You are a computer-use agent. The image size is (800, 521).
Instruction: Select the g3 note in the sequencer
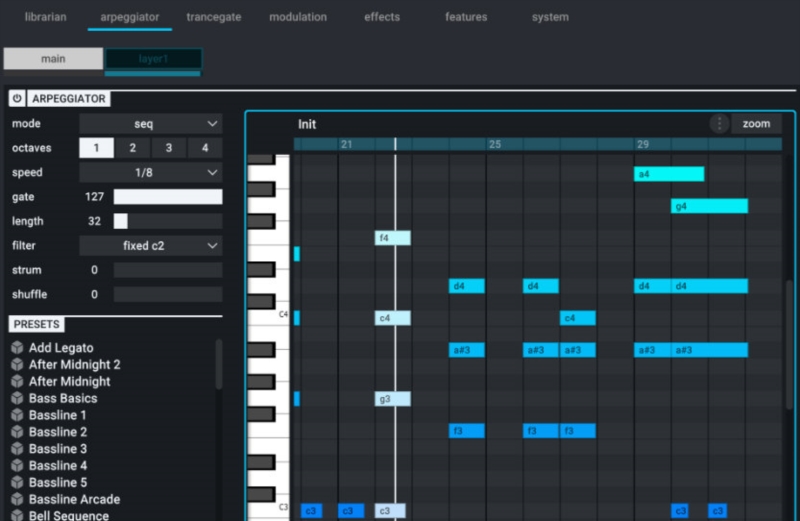click(392, 399)
